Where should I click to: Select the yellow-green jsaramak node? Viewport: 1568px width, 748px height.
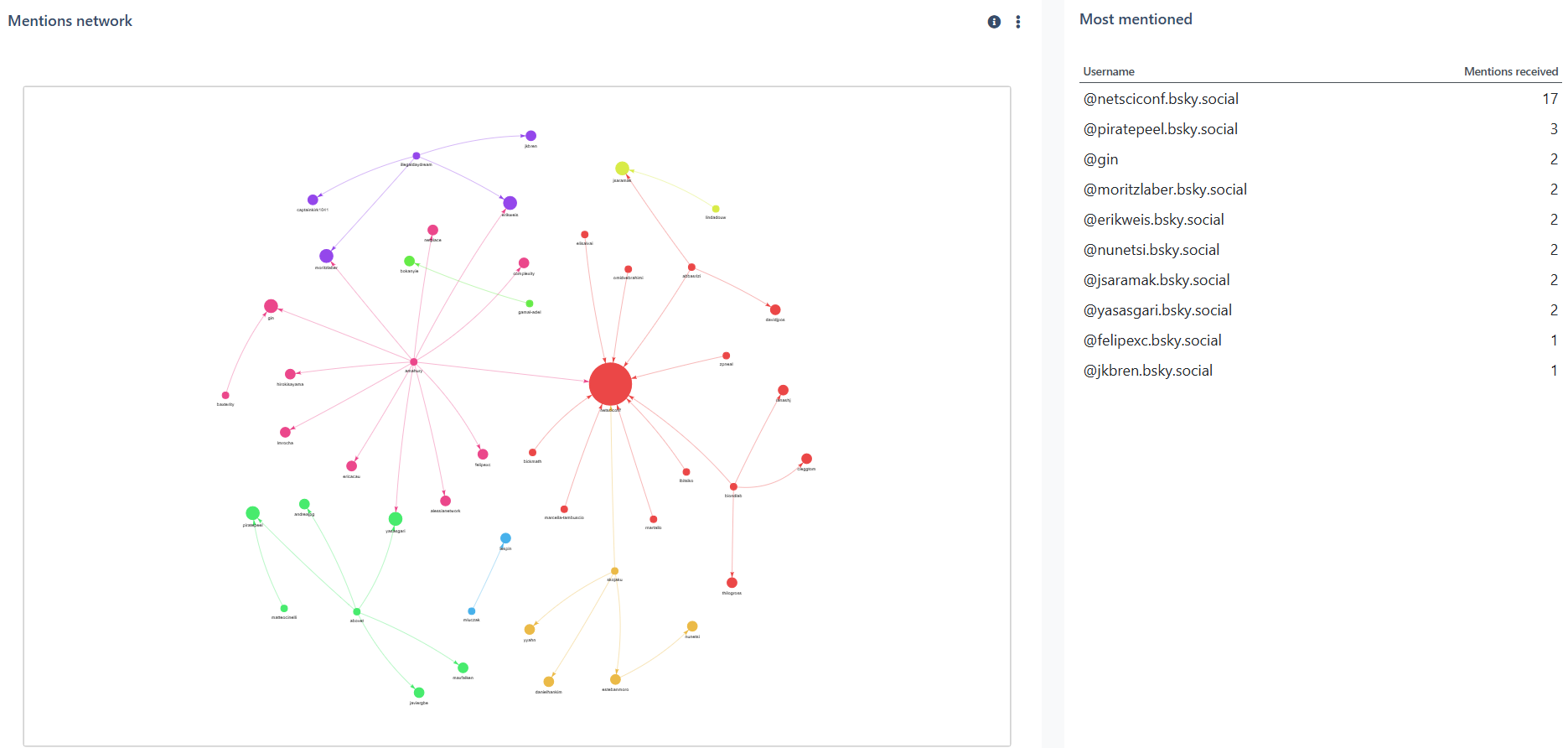click(x=622, y=169)
